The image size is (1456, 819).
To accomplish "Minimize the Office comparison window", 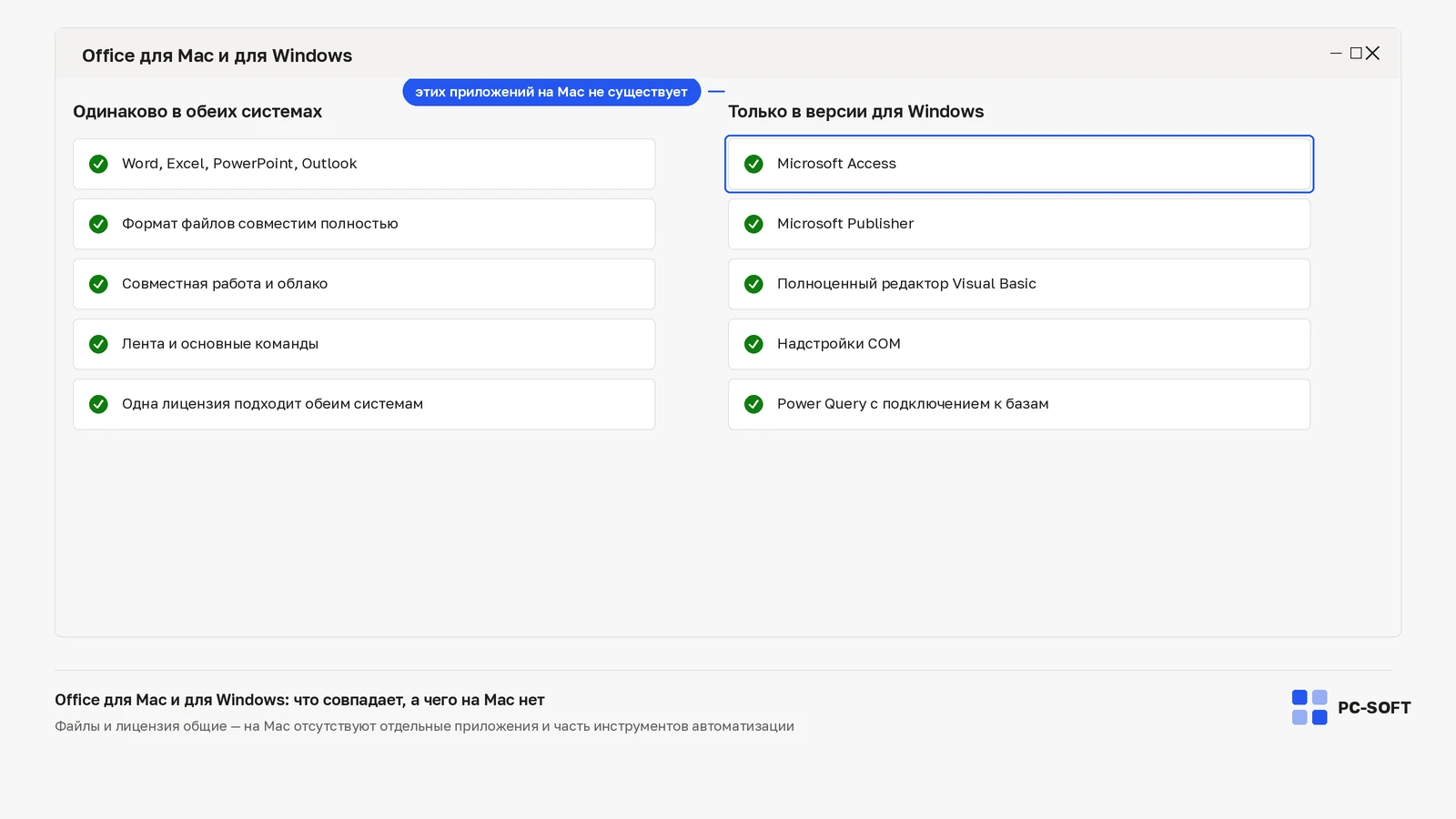I will [1336, 54].
